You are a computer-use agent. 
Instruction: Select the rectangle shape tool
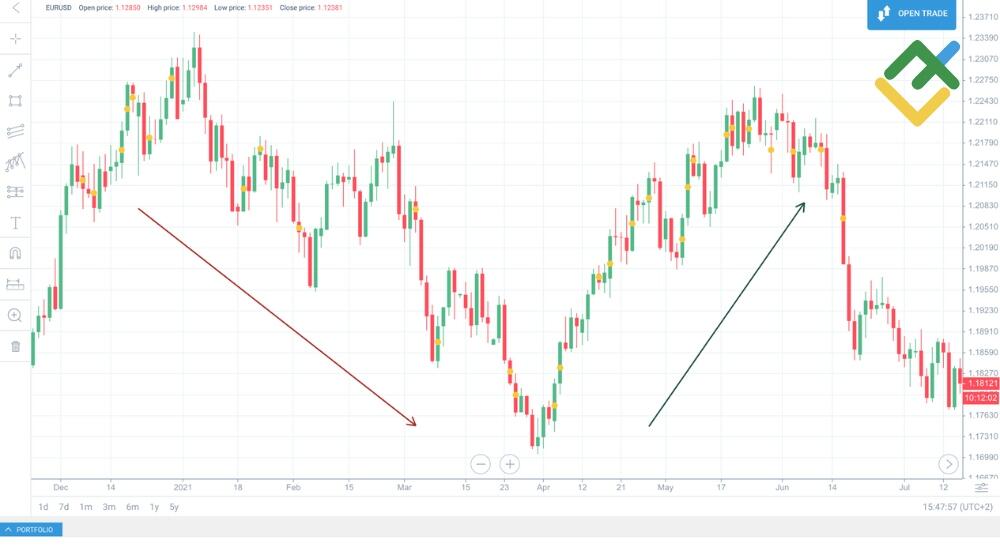(x=15, y=101)
